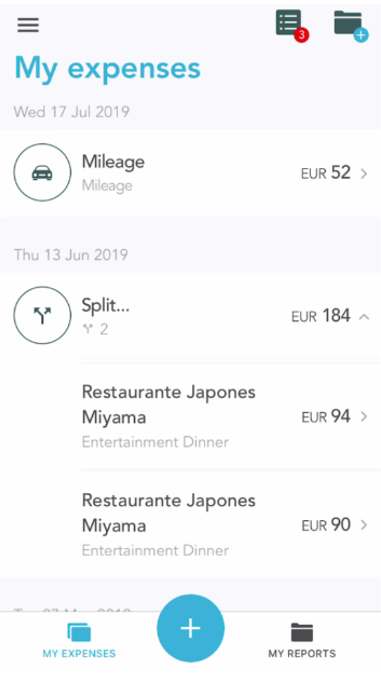Open the Mileage expense entry

point(190,173)
